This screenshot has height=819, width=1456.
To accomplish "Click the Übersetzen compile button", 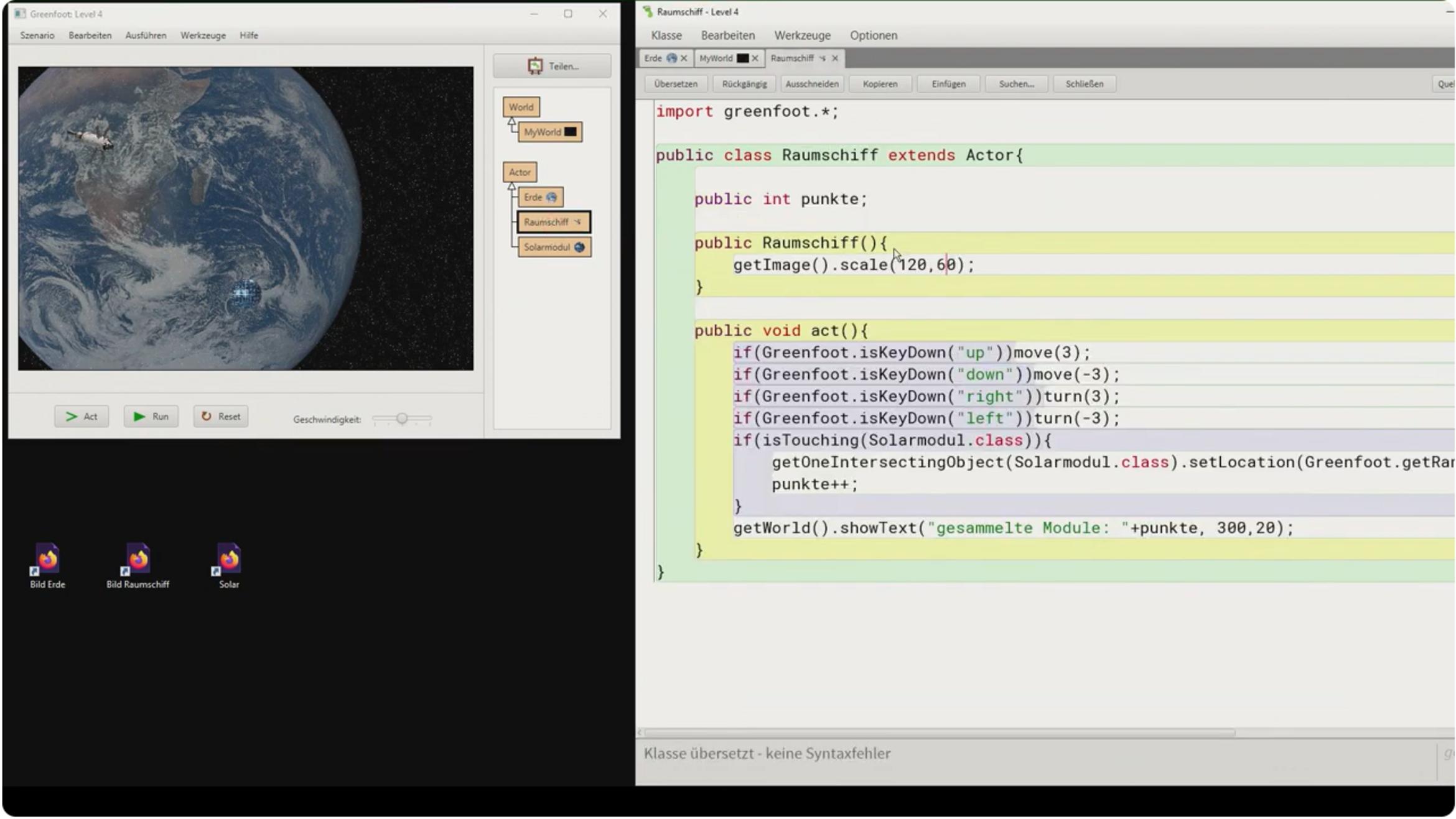I will [675, 84].
